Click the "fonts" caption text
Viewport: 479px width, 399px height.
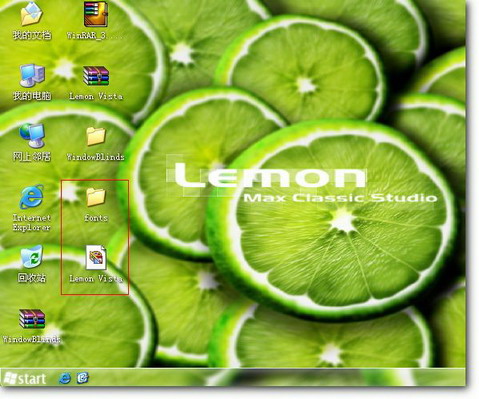tap(96, 218)
